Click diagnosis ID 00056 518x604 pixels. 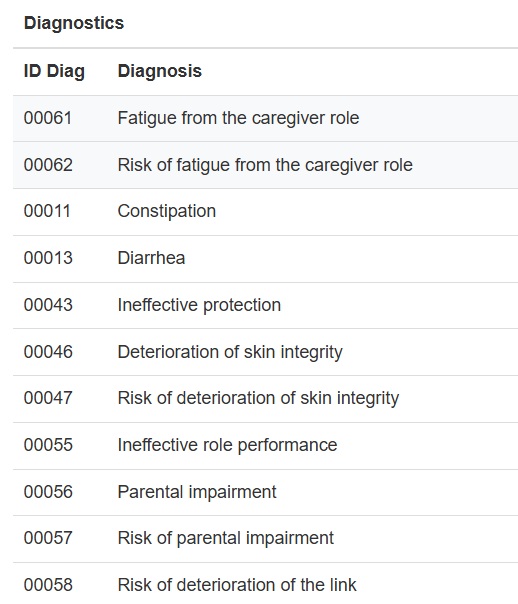(x=48, y=492)
